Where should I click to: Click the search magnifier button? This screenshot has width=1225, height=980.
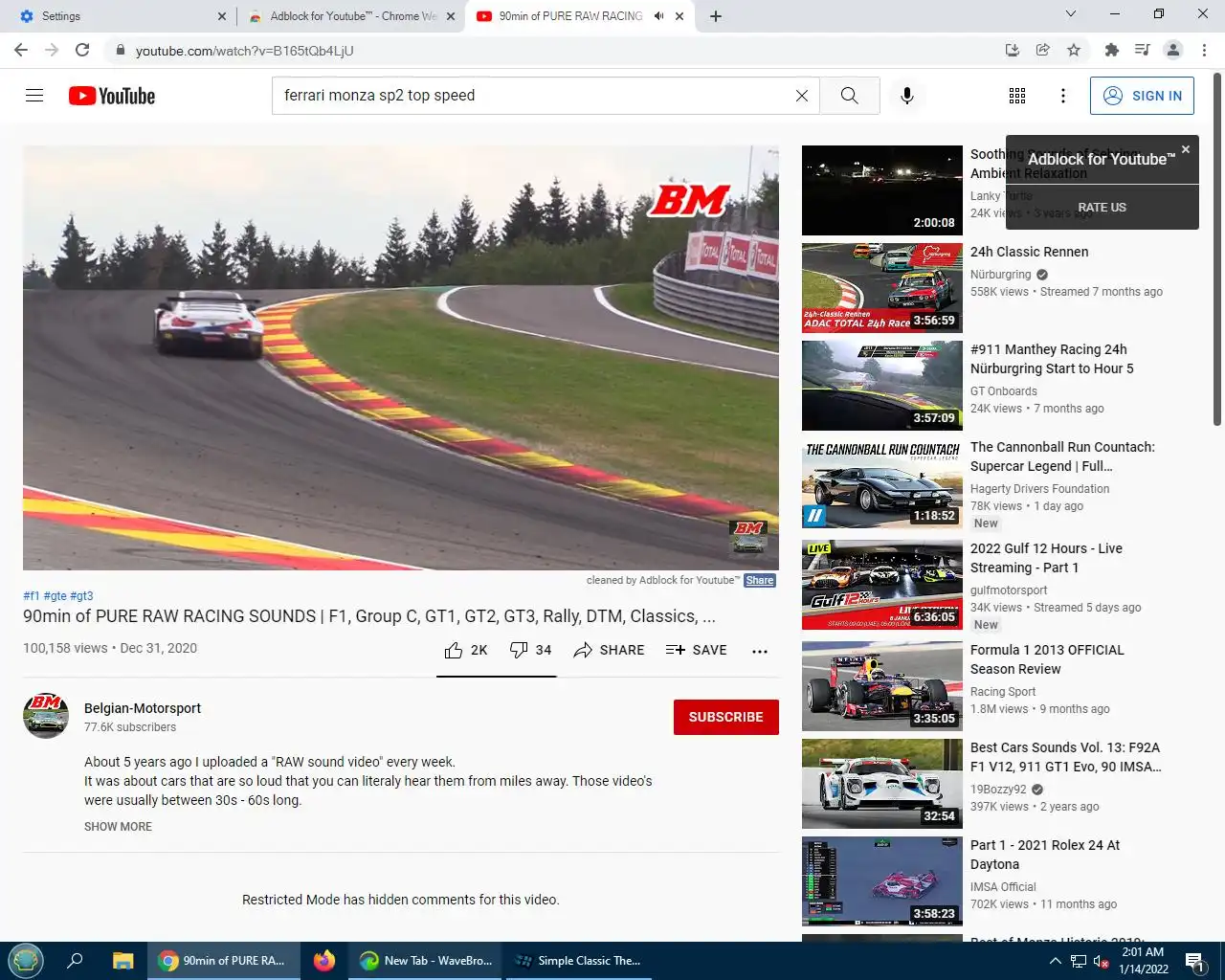coord(849,96)
